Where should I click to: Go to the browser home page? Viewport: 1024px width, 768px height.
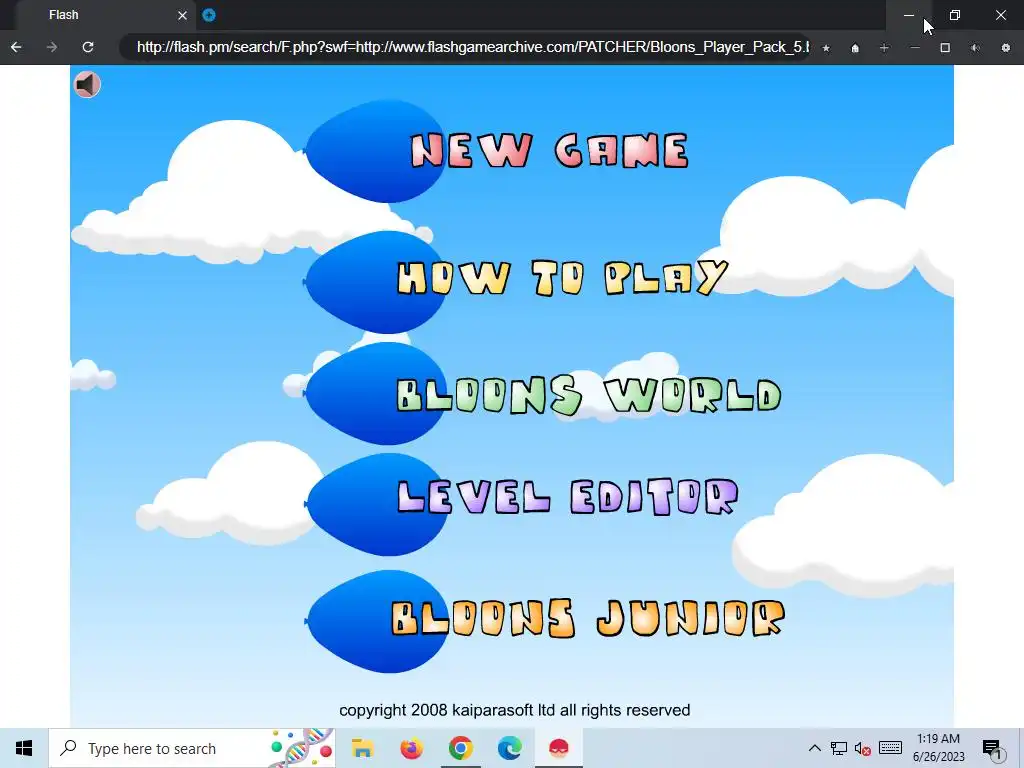tap(855, 48)
